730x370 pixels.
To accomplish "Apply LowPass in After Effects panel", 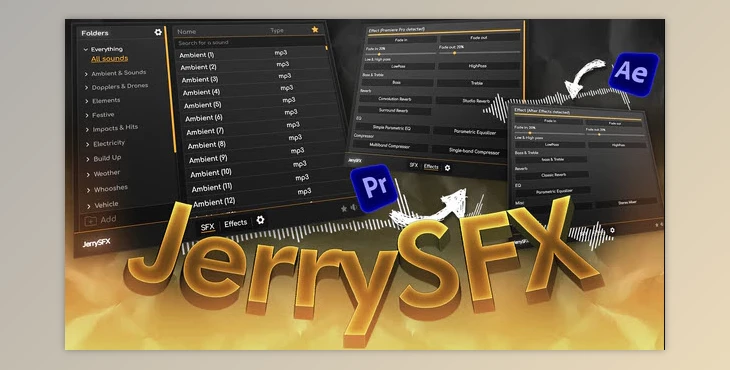I will click(x=551, y=145).
